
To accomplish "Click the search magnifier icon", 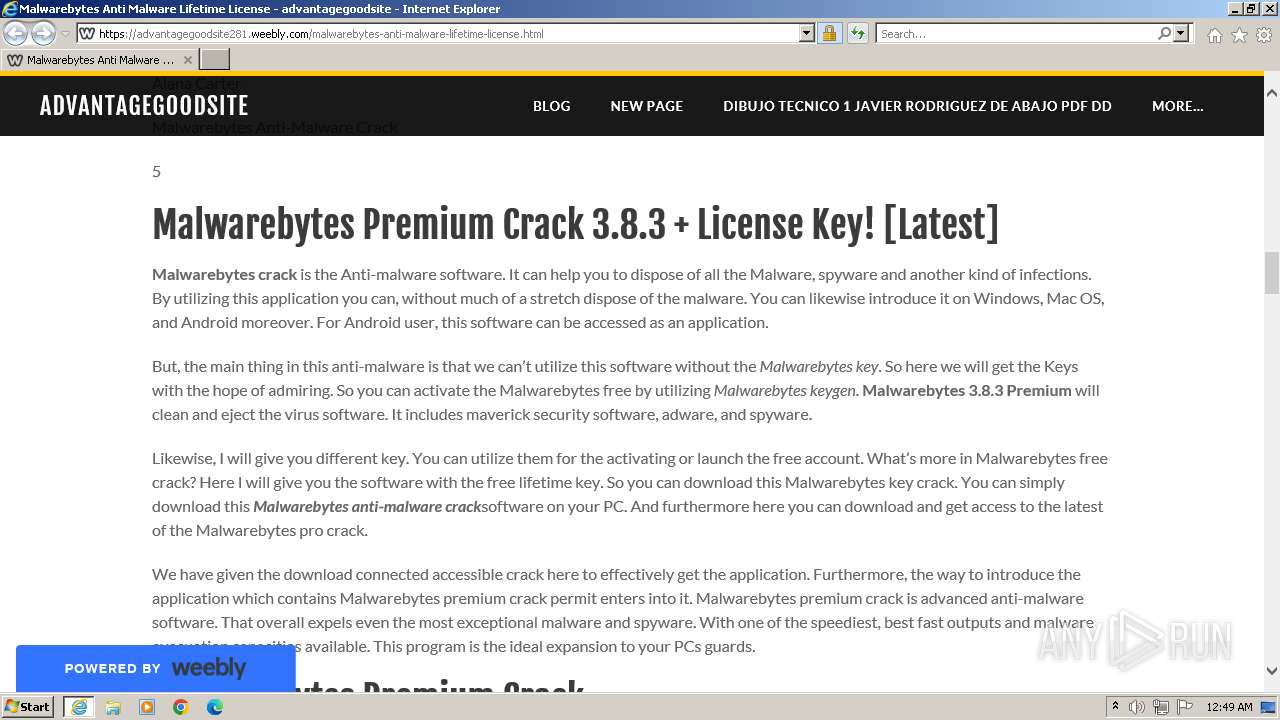I will pyautogui.click(x=1164, y=33).
